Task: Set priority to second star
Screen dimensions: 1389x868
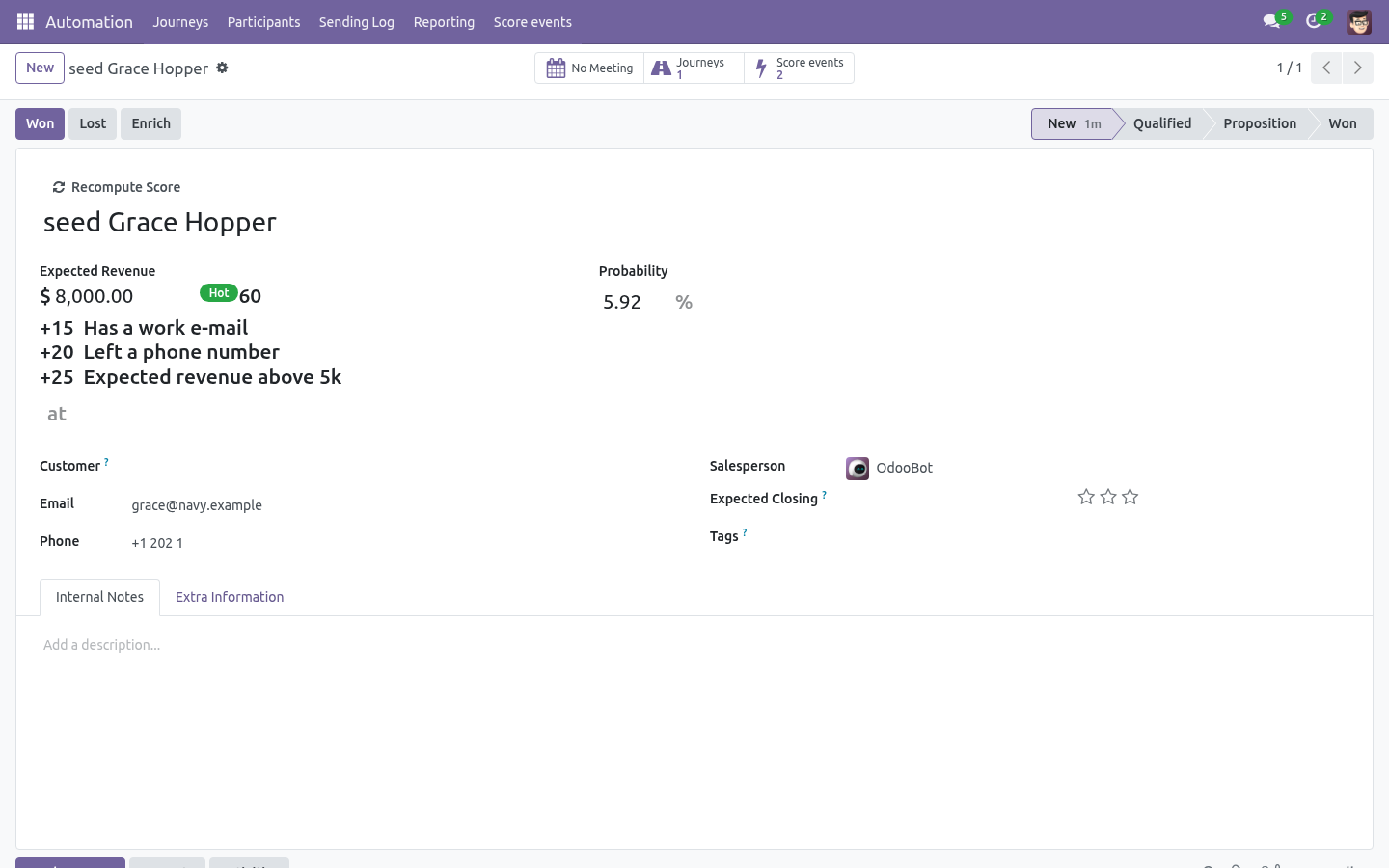Action: [x=1108, y=497]
